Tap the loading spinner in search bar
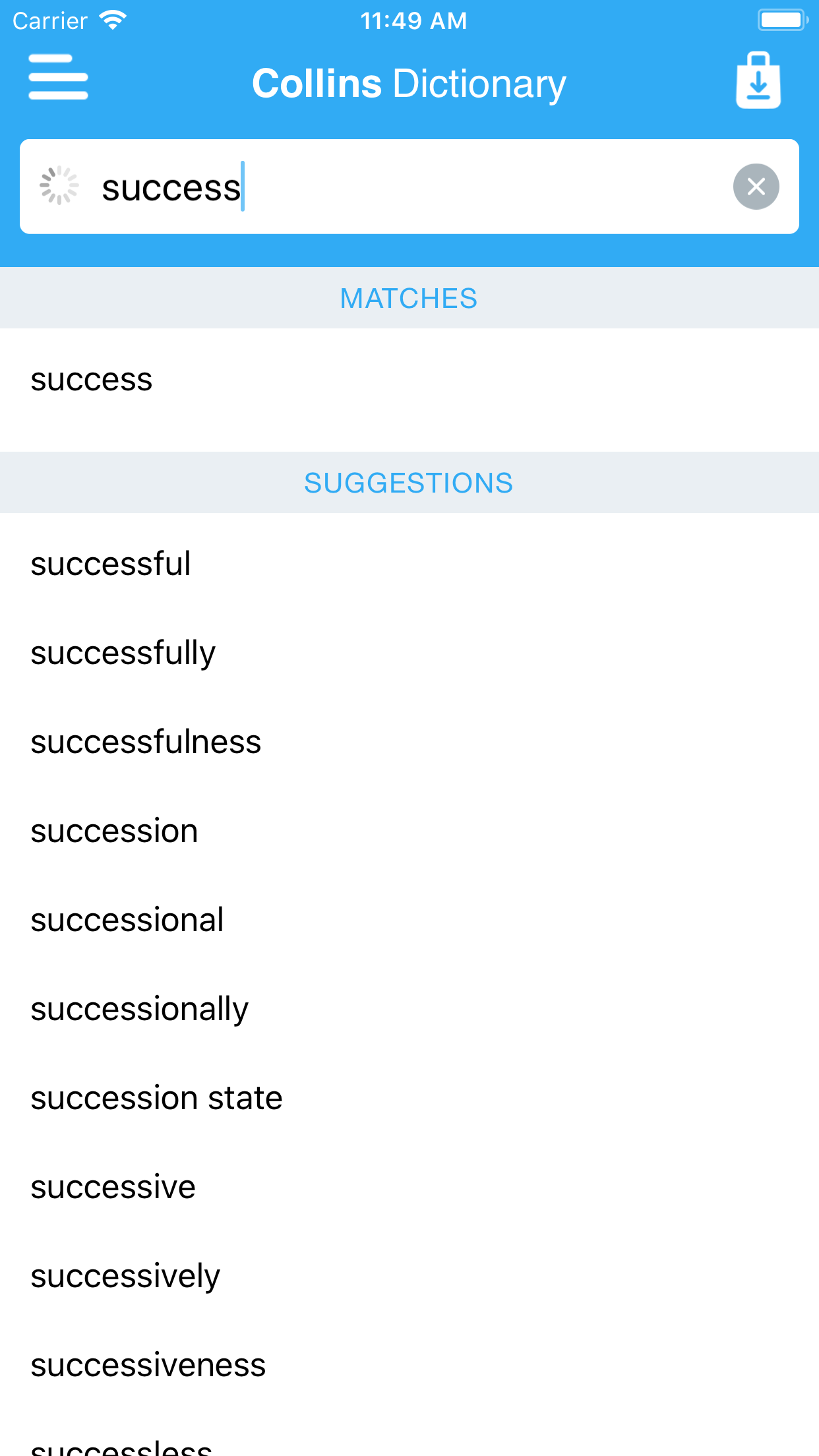The image size is (819, 1456). (59, 186)
